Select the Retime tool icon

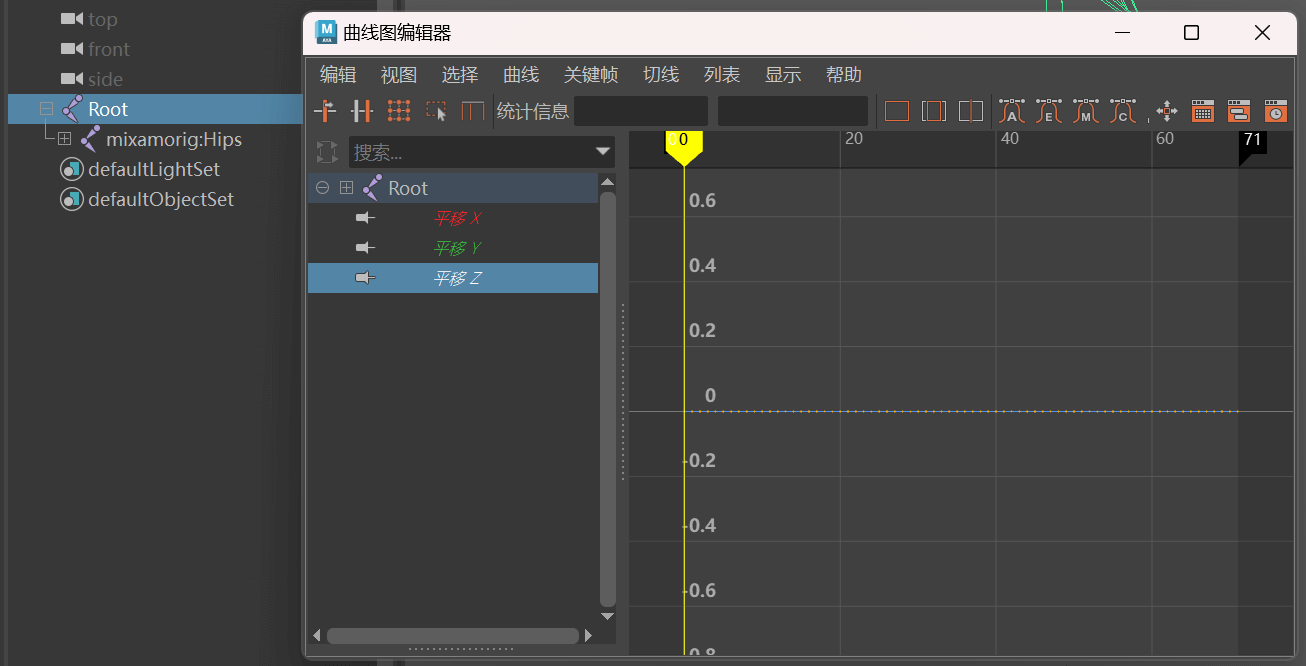pyautogui.click(x=472, y=111)
